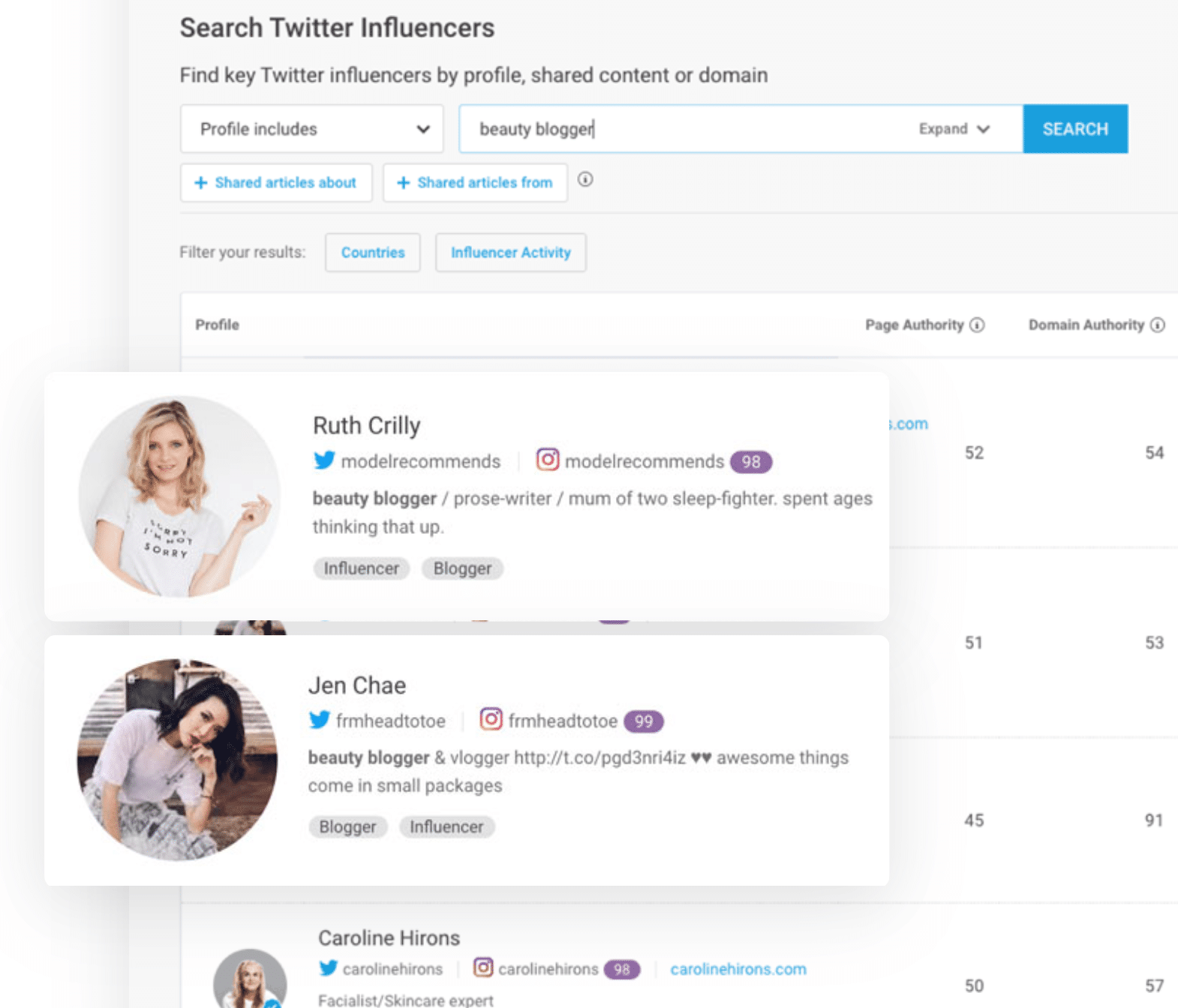Expand the search box options
The image size is (1178, 1008).
coord(954,129)
